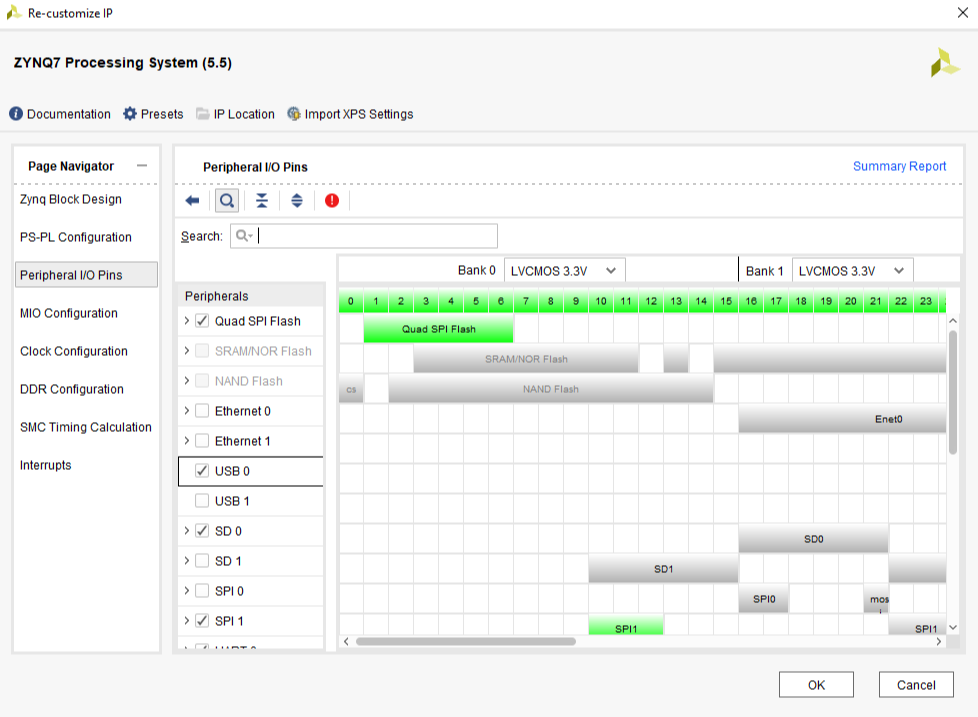Screen dimensions: 978x717
Task: Expand the SD 0 tree row
Action: pos(186,530)
